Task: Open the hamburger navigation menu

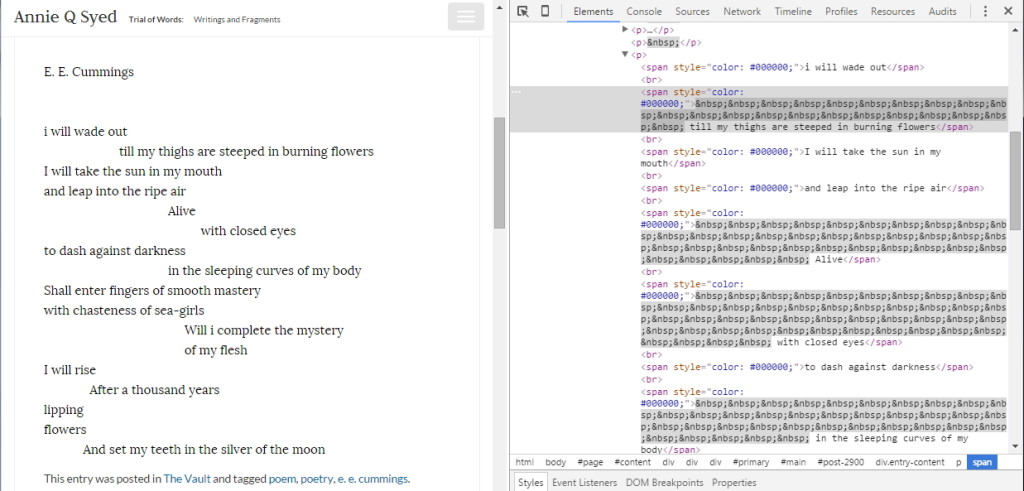Action: (x=466, y=17)
